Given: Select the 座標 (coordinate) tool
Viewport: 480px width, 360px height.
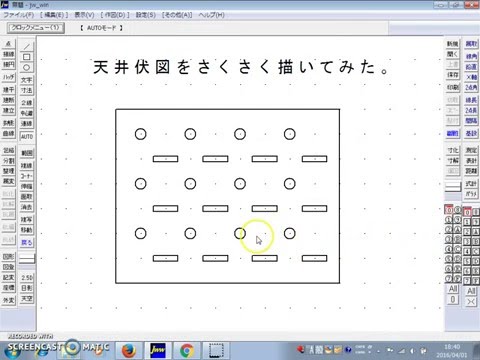Looking at the screenshot, I should click(9, 287).
